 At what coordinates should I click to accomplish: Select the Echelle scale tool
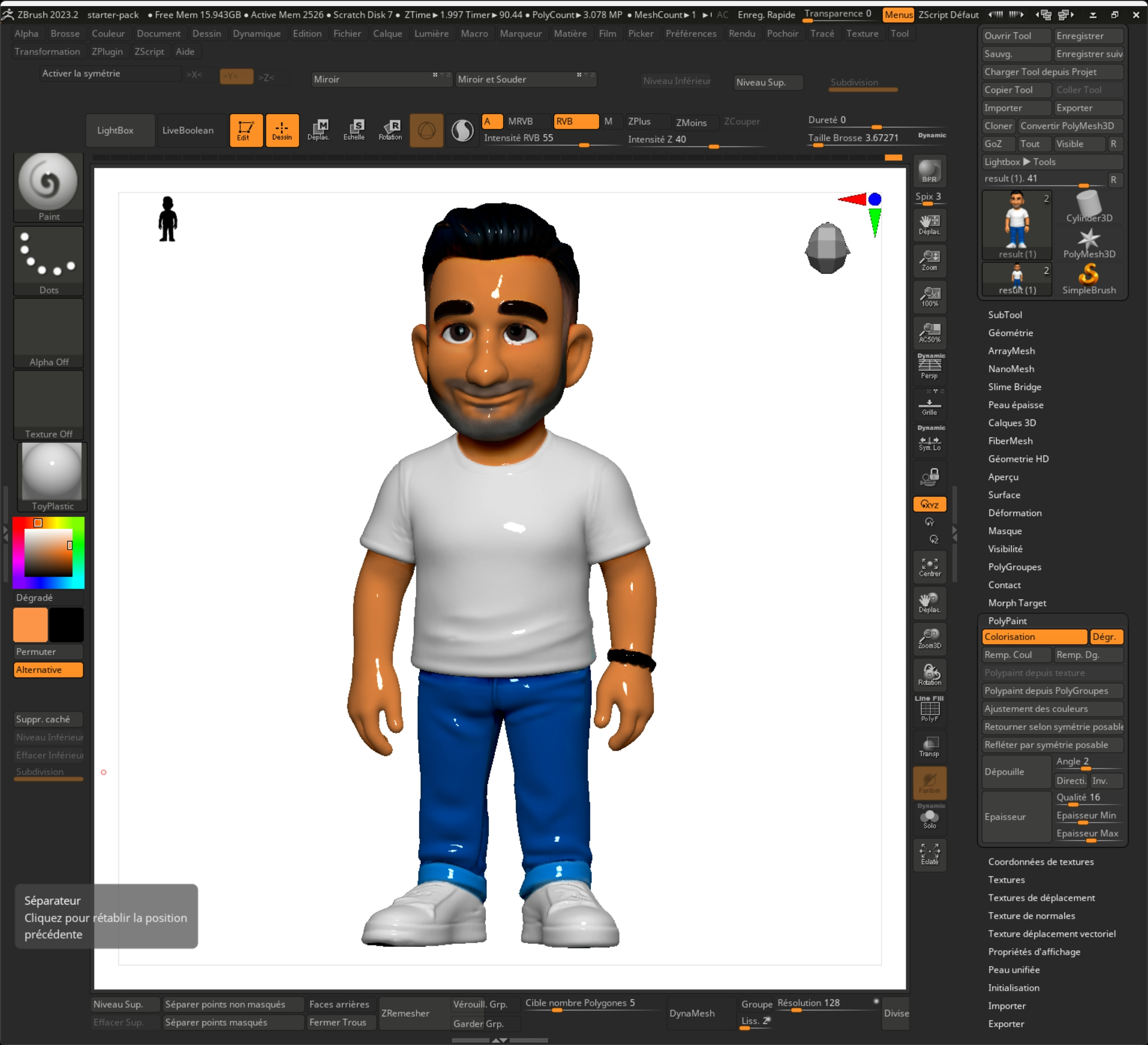point(353,130)
